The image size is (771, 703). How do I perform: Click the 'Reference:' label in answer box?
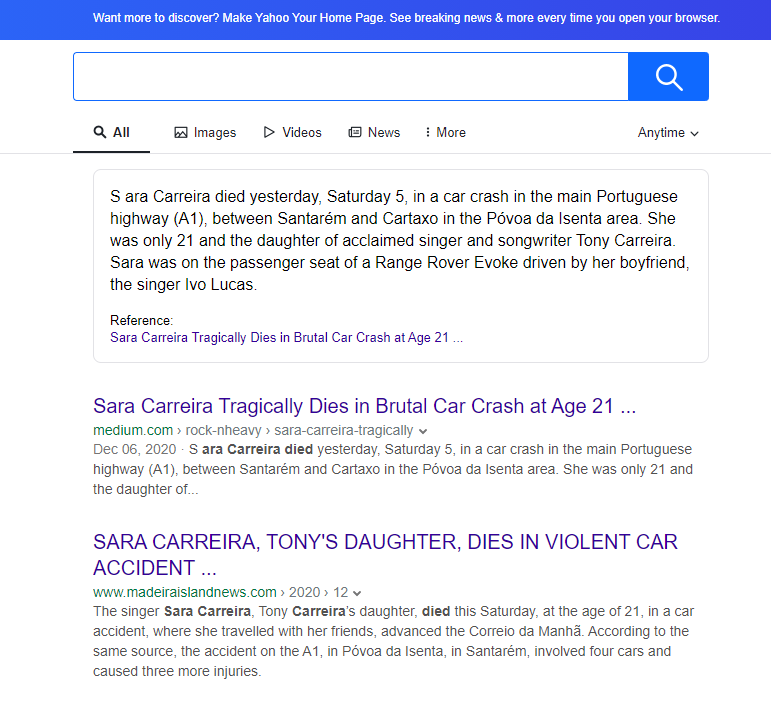141,321
